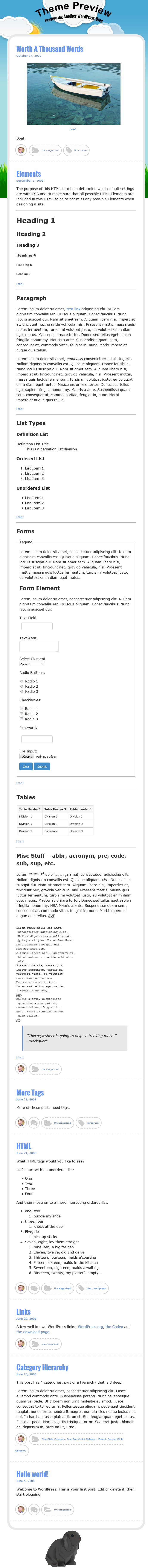Click 'Uncategorized' category under Links post

pos(50,1344)
